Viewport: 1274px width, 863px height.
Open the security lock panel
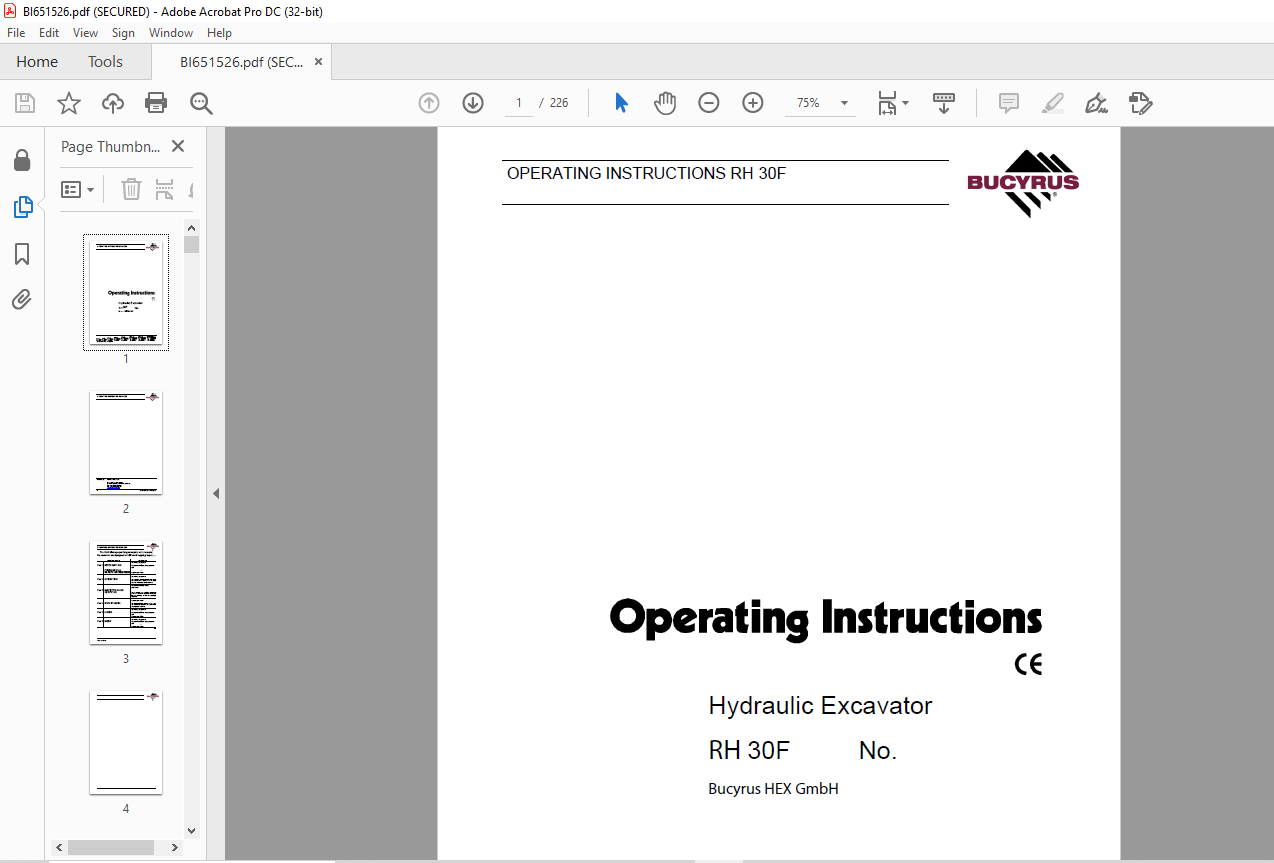[22, 161]
